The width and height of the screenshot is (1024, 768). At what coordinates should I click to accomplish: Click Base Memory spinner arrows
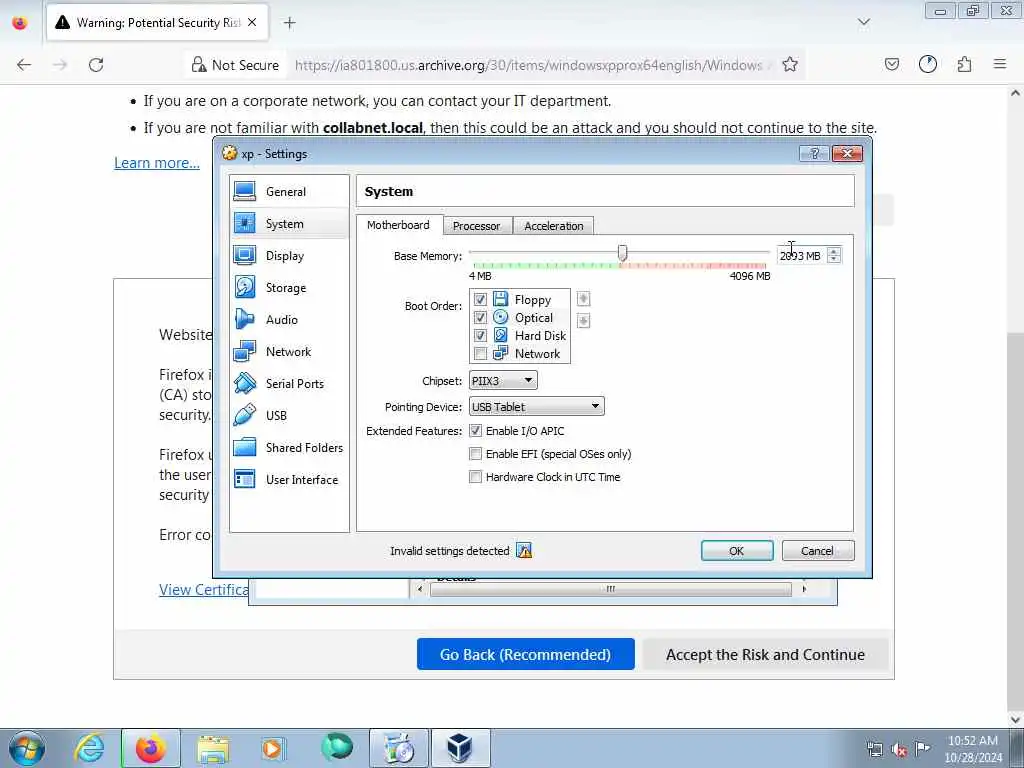pyautogui.click(x=834, y=255)
